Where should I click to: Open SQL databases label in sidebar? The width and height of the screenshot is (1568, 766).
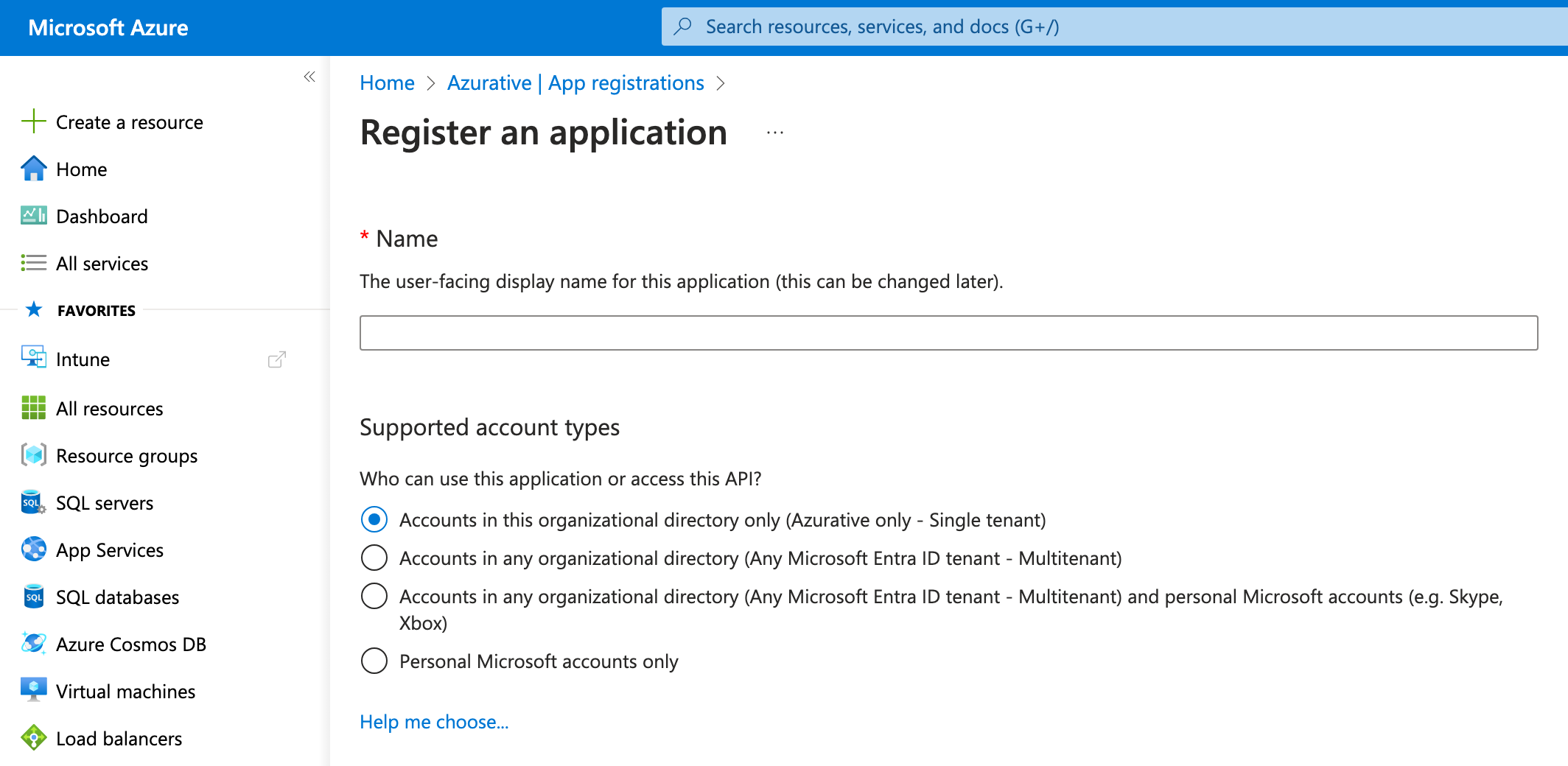(x=118, y=597)
